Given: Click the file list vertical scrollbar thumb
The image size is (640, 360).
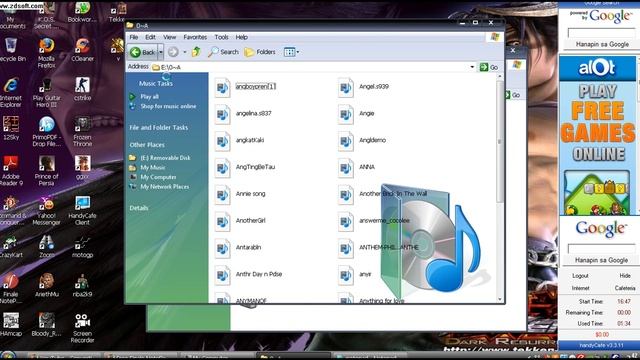Looking at the screenshot, I should 500,141.
